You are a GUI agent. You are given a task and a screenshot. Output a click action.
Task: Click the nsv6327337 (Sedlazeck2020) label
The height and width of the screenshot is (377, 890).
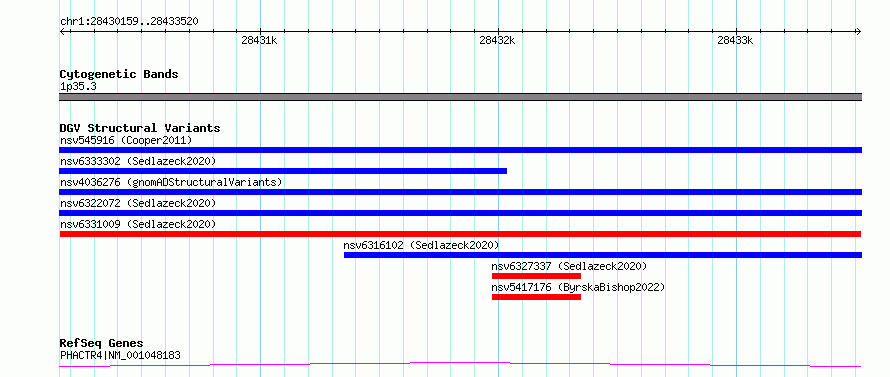569,266
